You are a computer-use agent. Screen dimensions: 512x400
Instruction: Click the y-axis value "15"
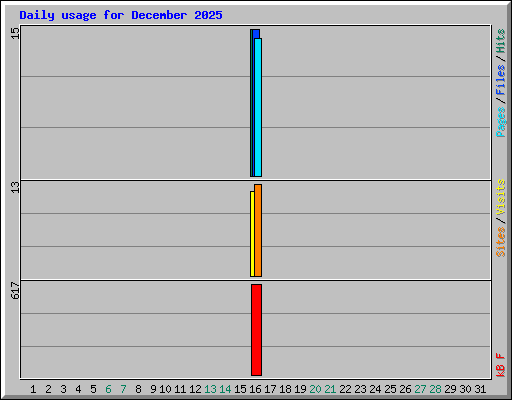15,33
